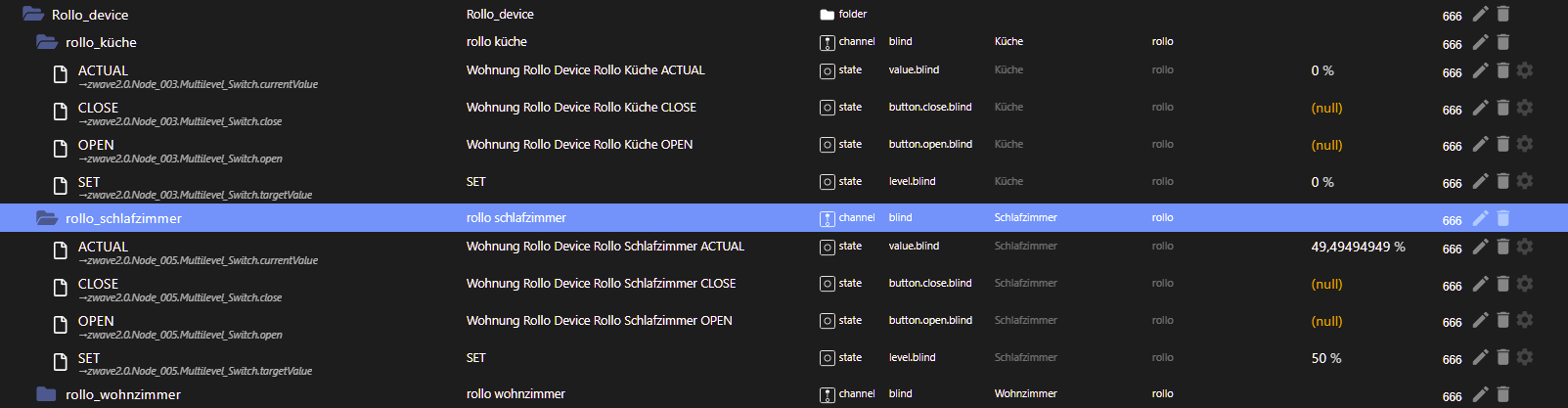Open gear settings for Schlafzimmer SET state
The height and width of the screenshot is (408, 1568).
[1524, 358]
